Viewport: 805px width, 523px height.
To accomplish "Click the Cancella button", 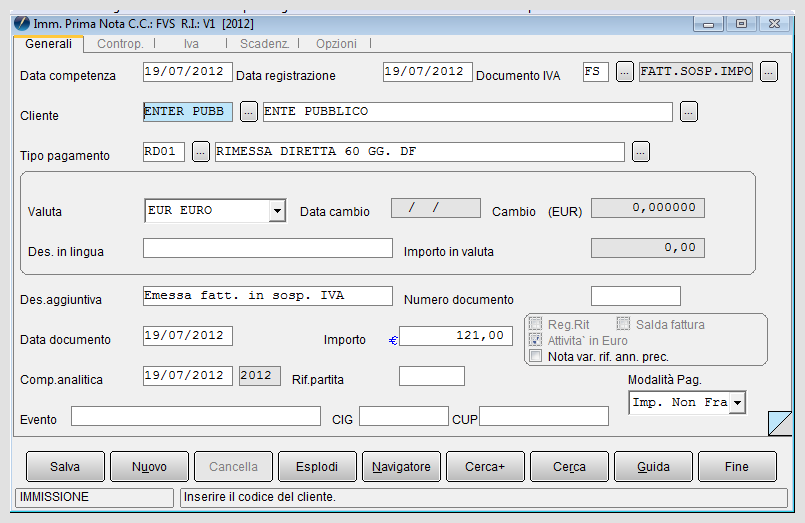I will click(x=234, y=467).
